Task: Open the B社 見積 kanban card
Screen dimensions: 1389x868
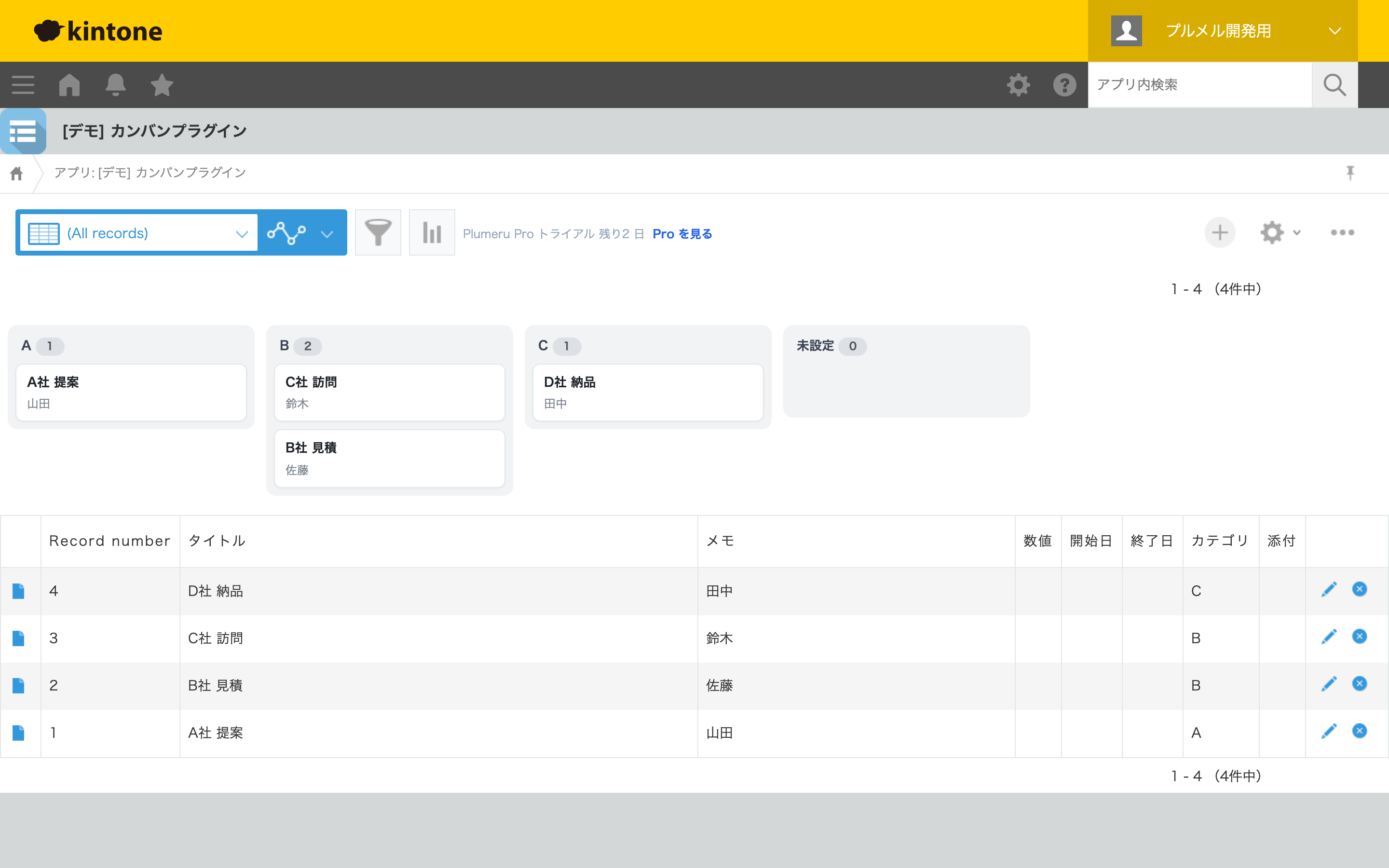Action: 389,459
